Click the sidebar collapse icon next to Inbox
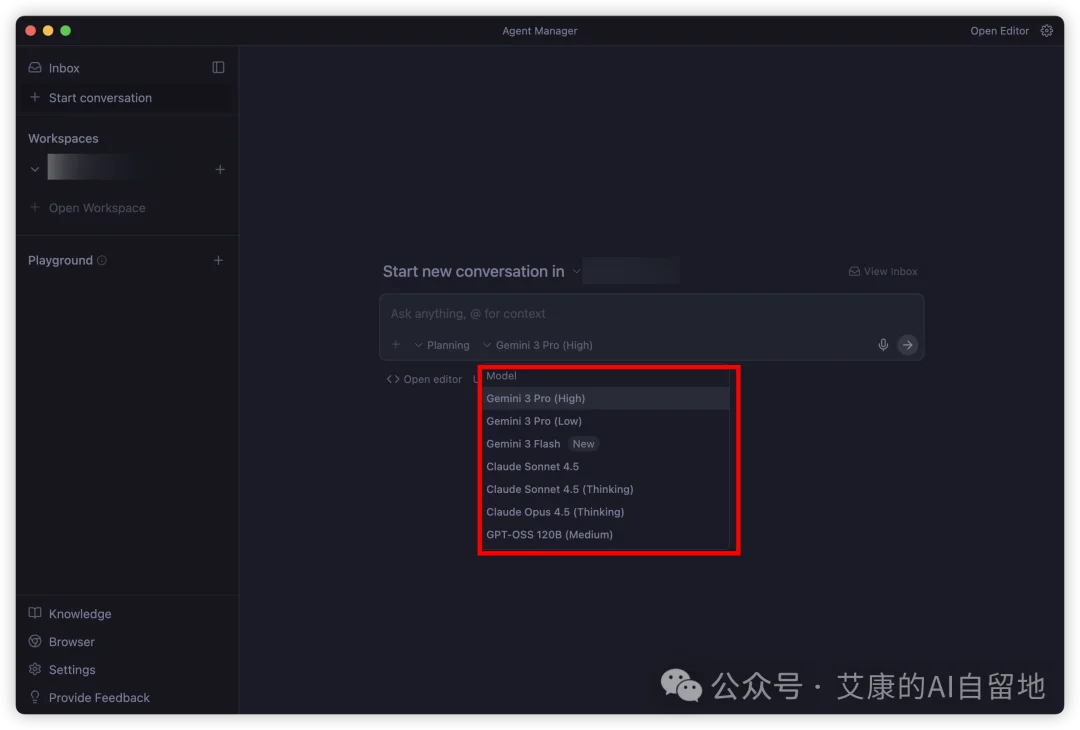 coord(218,67)
